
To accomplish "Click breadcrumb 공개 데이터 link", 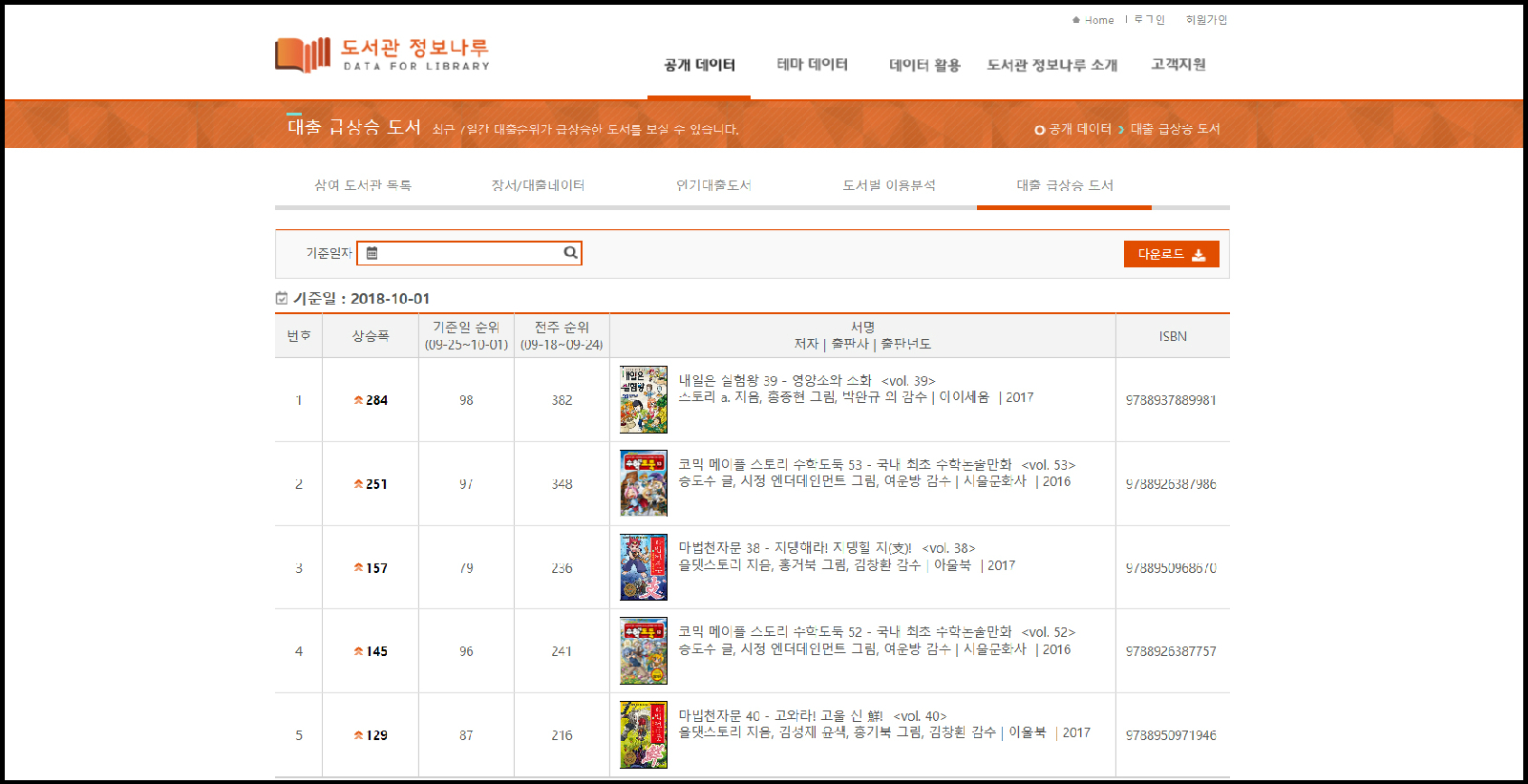I will point(1080,129).
